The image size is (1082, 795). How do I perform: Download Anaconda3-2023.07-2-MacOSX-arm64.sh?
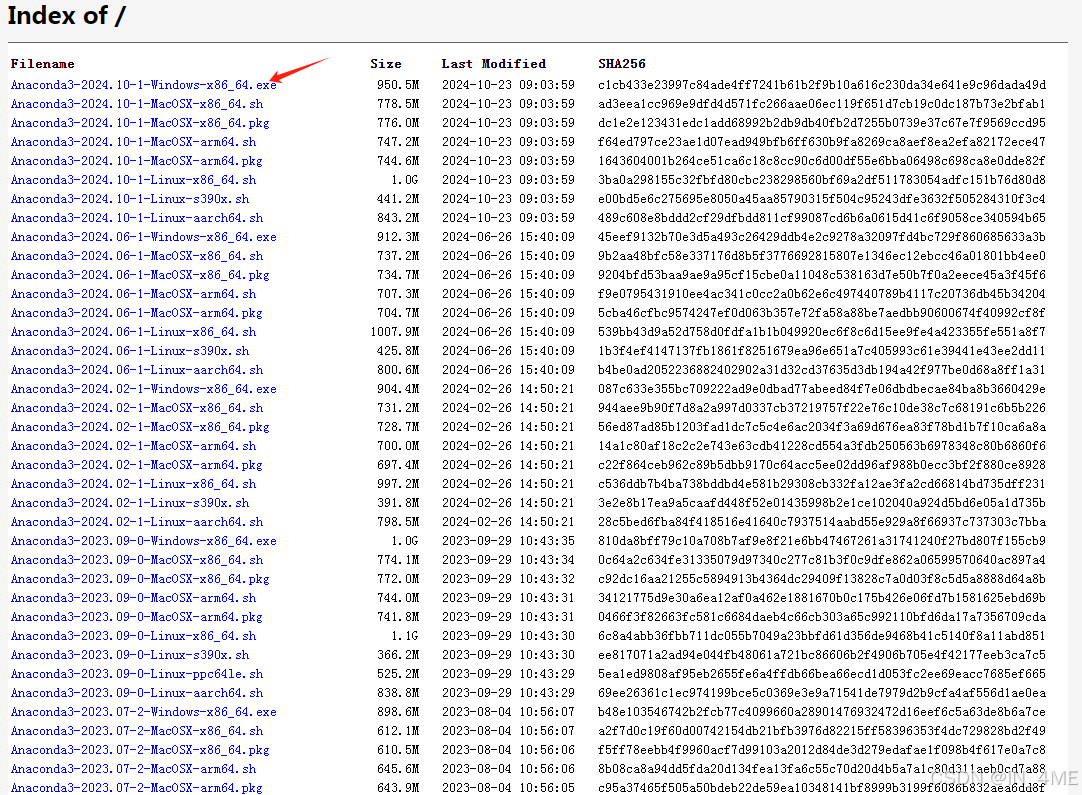tap(133, 769)
